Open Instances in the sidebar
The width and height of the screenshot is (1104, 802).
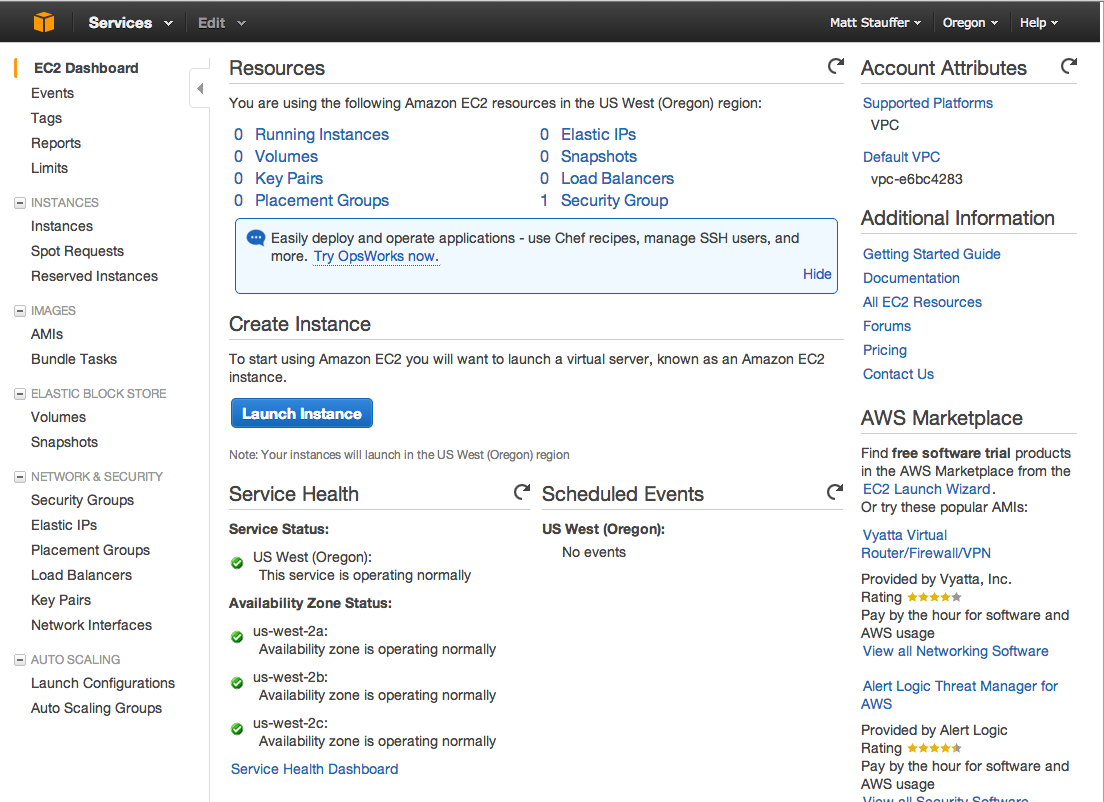[62, 226]
